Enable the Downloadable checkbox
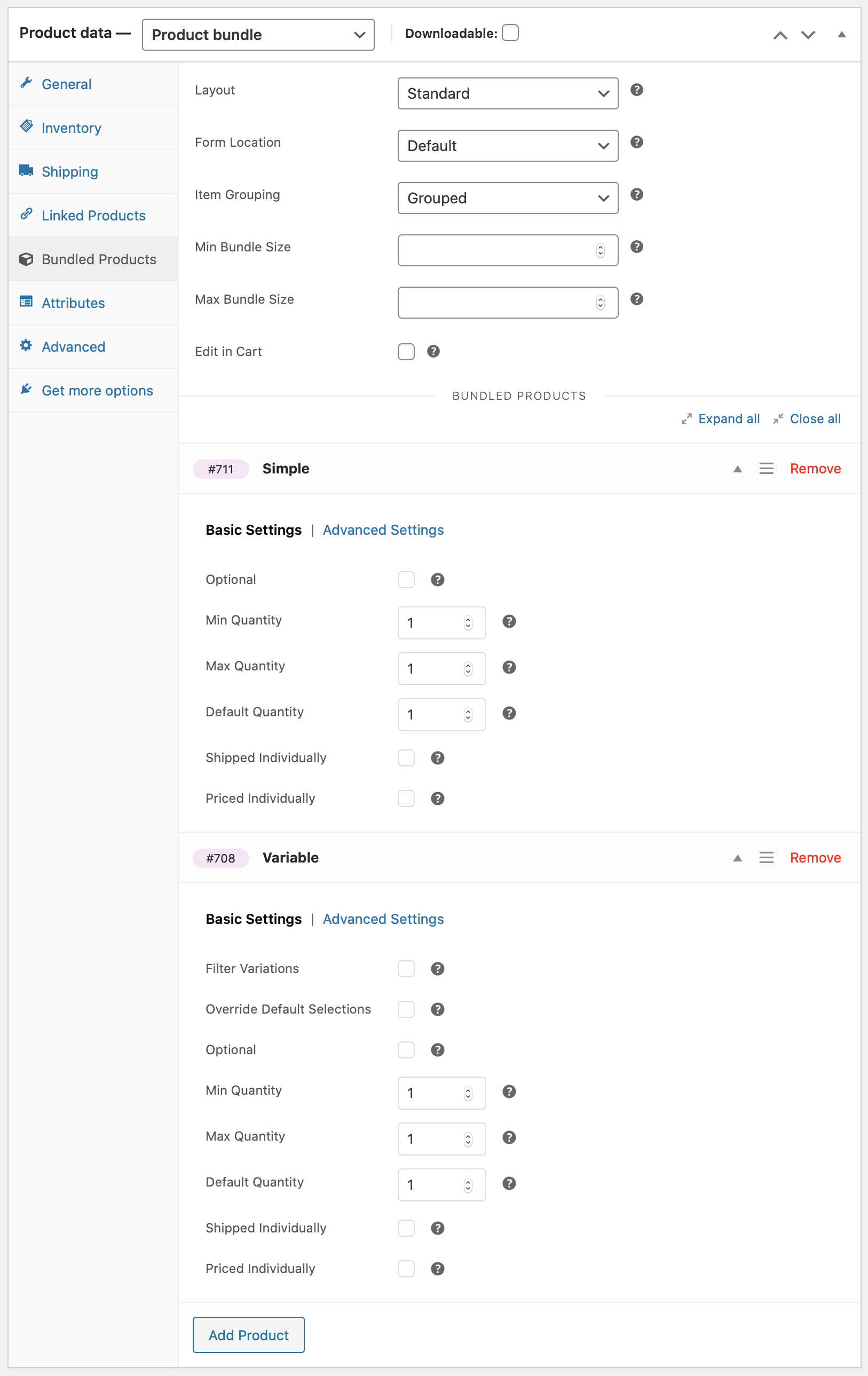 click(x=510, y=33)
